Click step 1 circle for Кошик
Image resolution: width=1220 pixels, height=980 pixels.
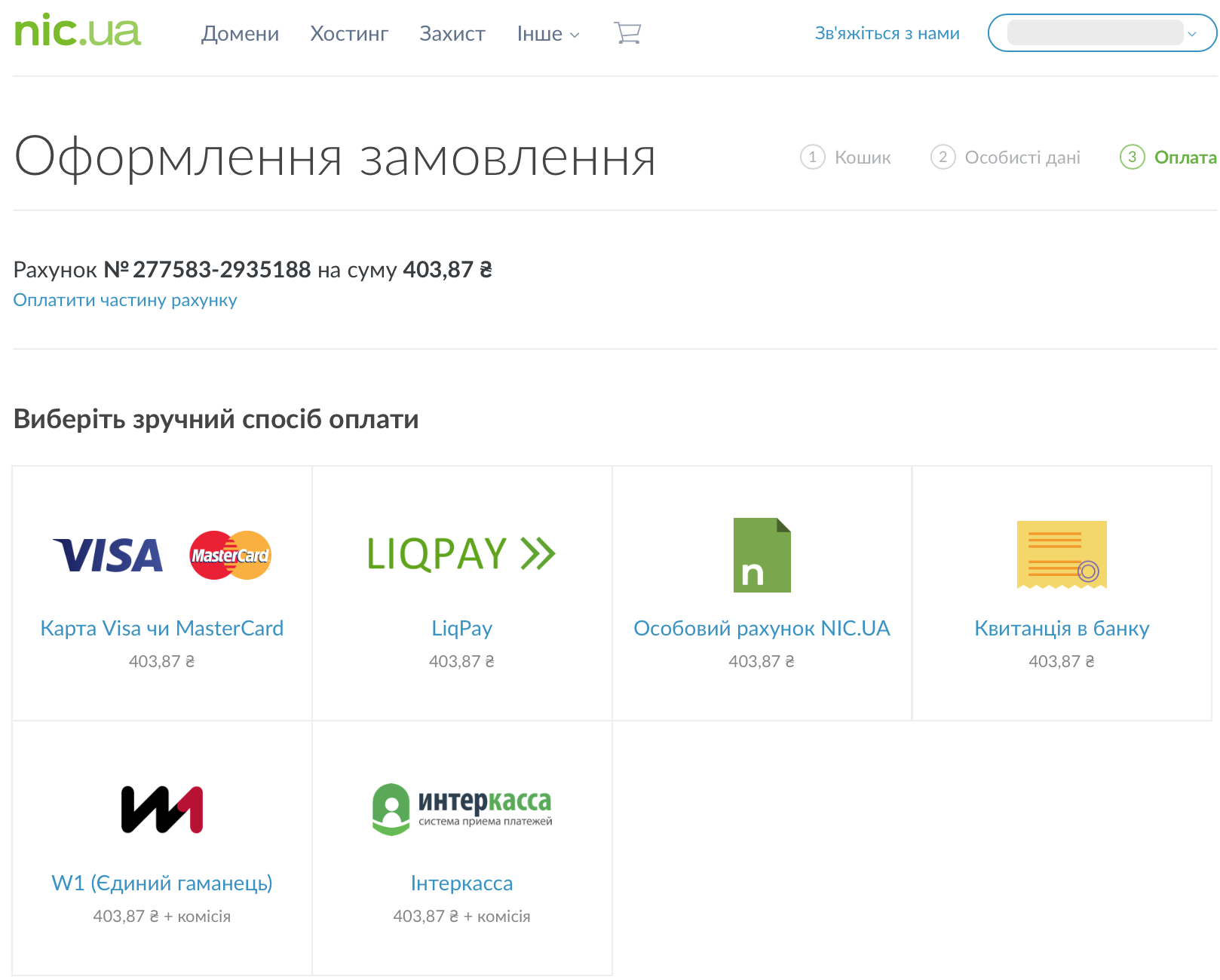pos(812,157)
